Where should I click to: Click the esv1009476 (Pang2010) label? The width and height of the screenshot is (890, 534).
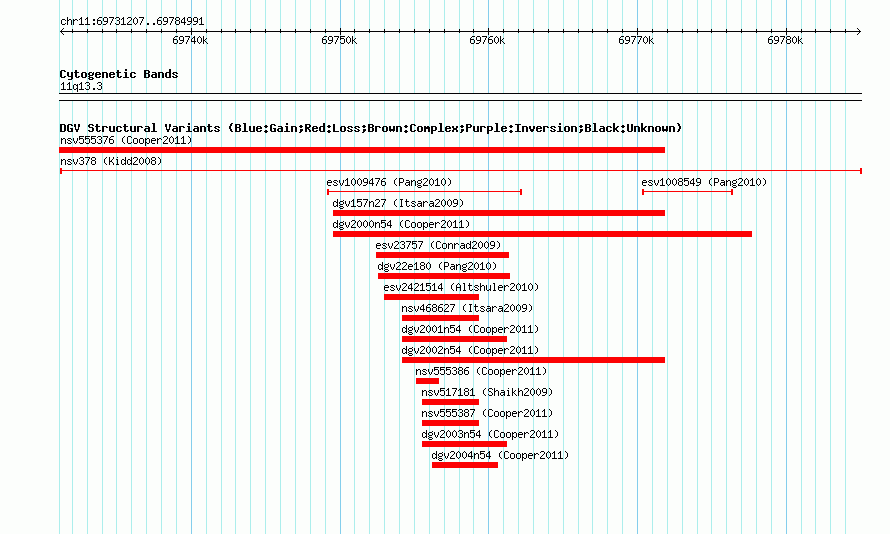click(x=389, y=182)
